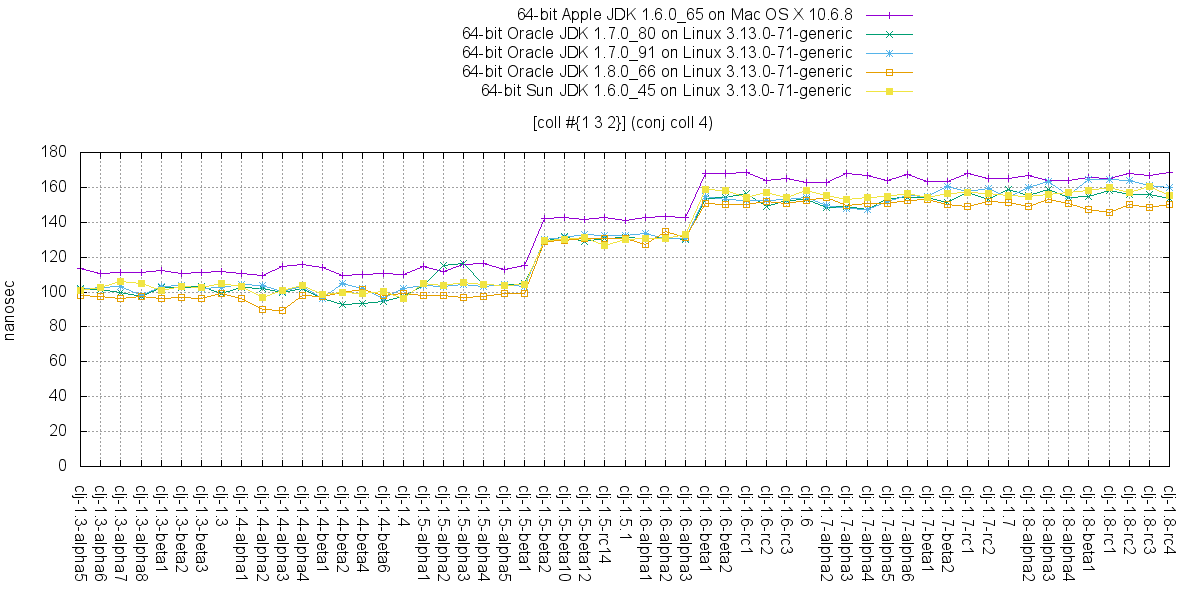Select the Oracle JDK 1.7.0_80 legend label

pyautogui.click(x=657, y=34)
